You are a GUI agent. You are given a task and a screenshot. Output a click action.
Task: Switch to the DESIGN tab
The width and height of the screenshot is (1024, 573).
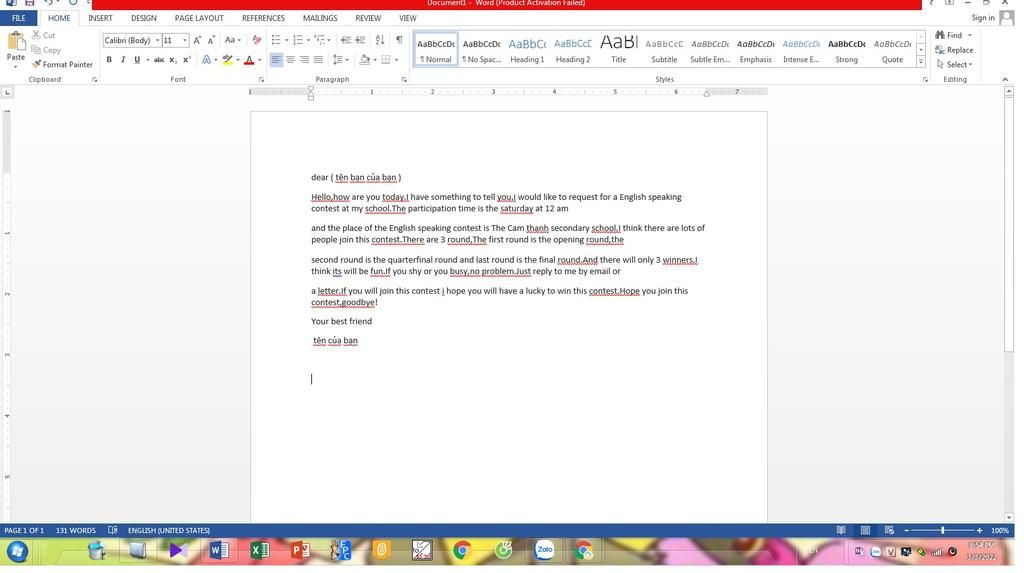(x=143, y=18)
